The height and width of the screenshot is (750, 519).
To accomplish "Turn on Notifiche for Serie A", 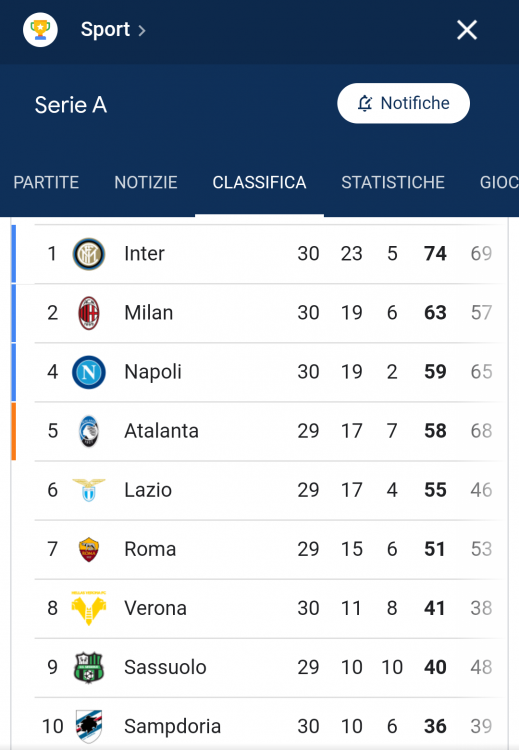I will tap(403, 103).
